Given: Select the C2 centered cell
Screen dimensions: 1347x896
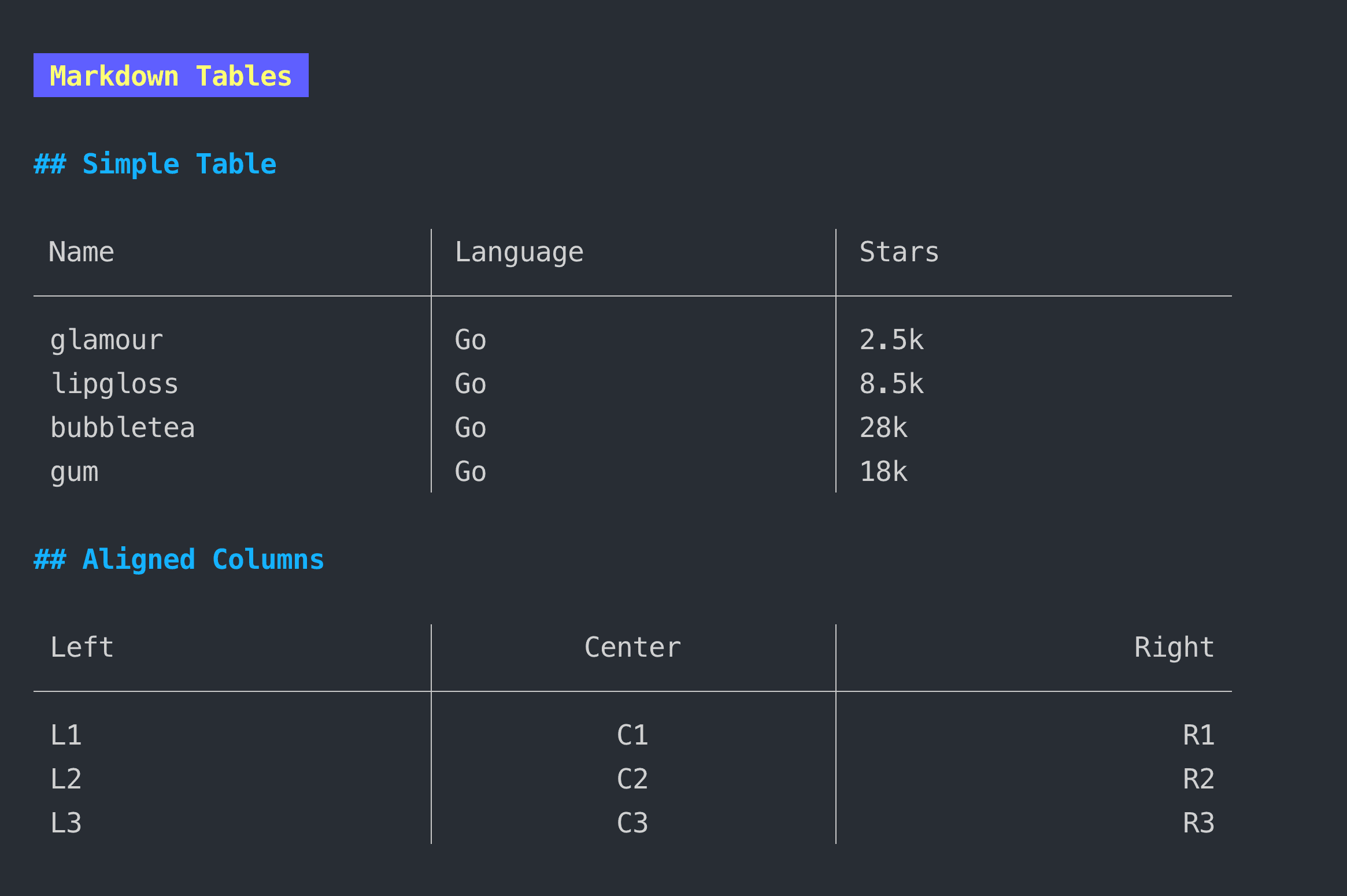Looking at the screenshot, I should coord(632,779).
